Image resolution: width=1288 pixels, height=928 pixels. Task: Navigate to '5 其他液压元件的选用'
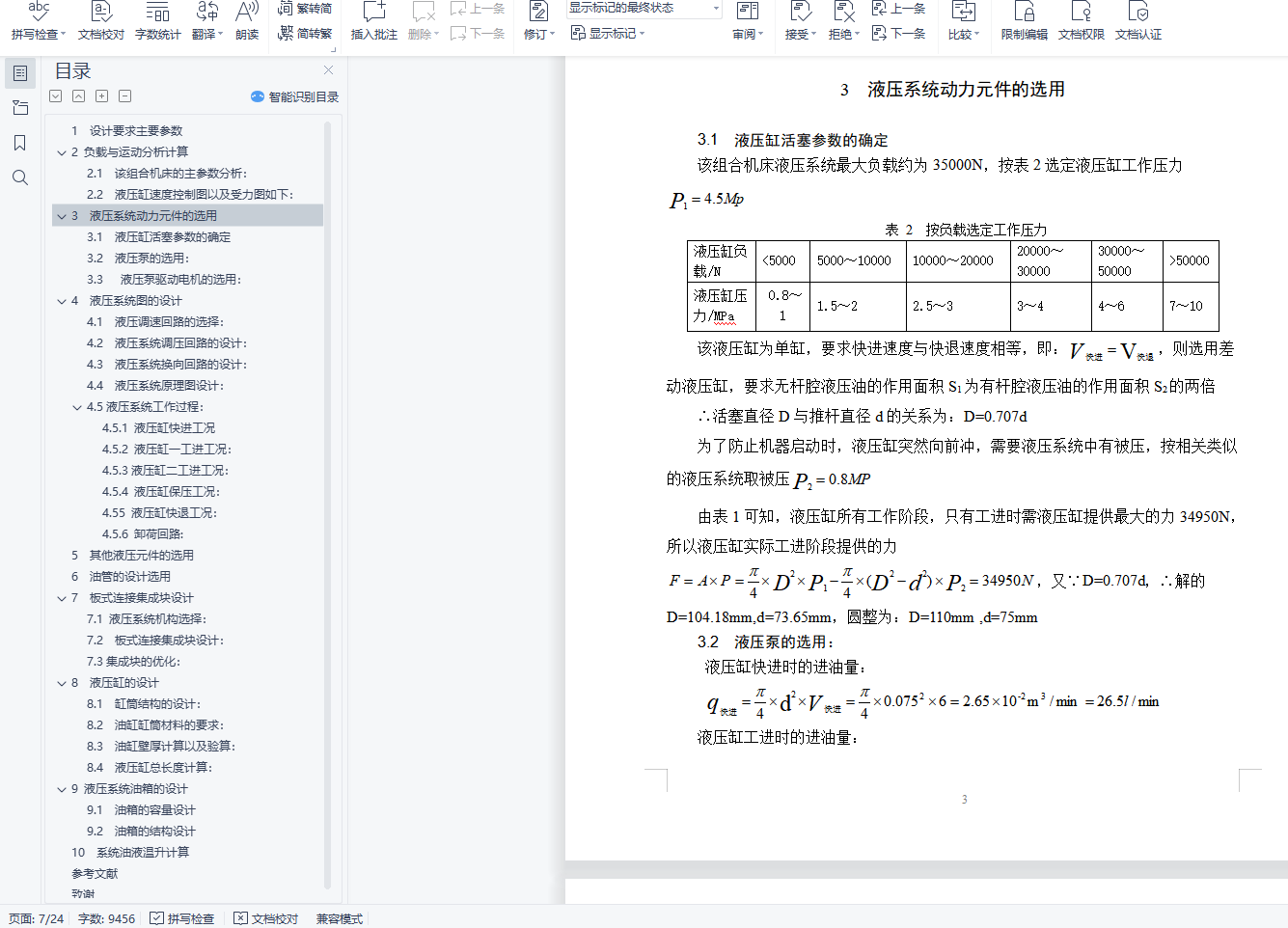click(x=132, y=556)
